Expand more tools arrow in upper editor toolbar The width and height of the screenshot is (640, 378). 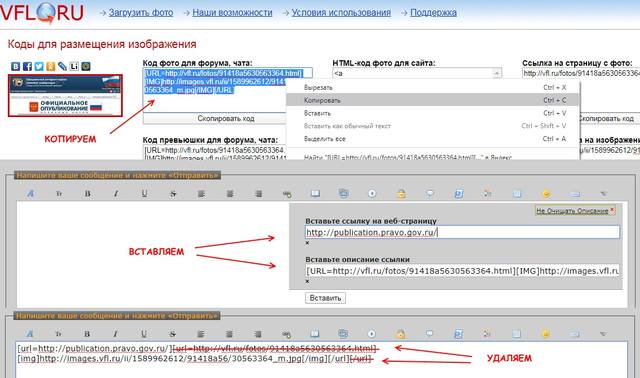tap(603, 193)
